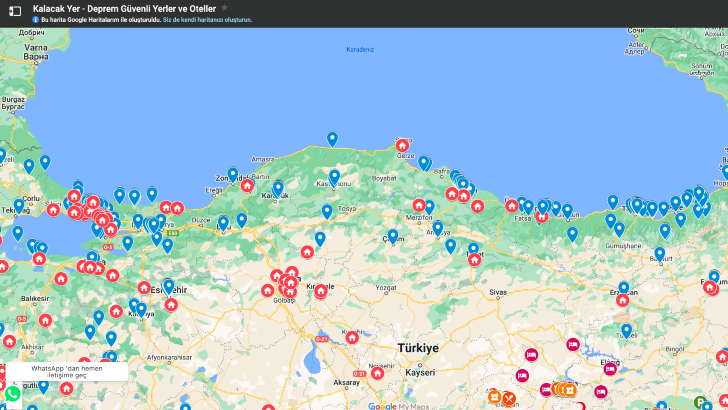The height and width of the screenshot is (410, 728).
Task: Select the red house marker at Erzincan
Action: click(x=622, y=299)
